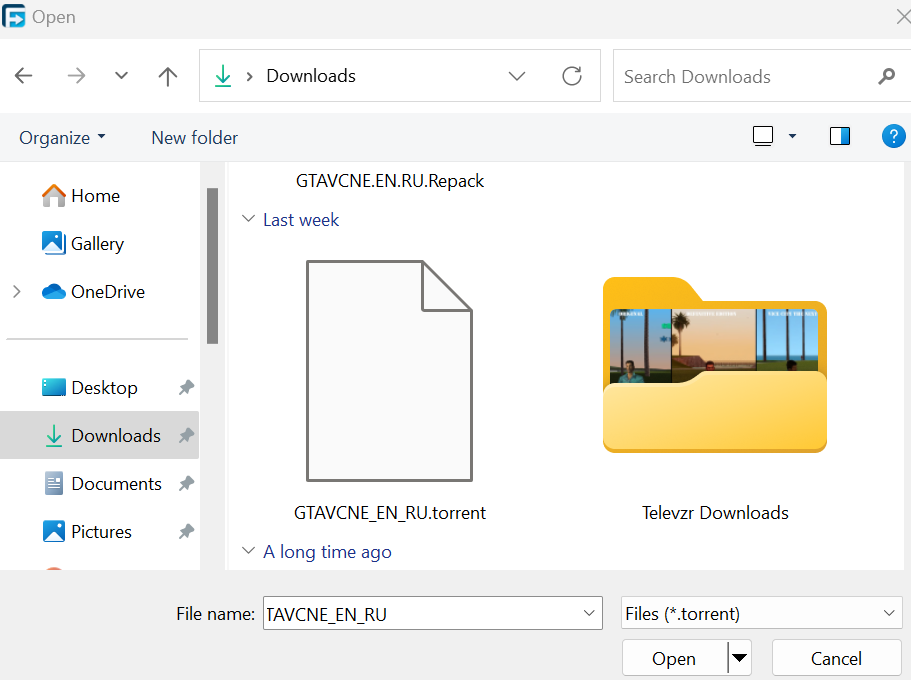
Task: Expand the file type filter dropdown
Action: click(889, 613)
